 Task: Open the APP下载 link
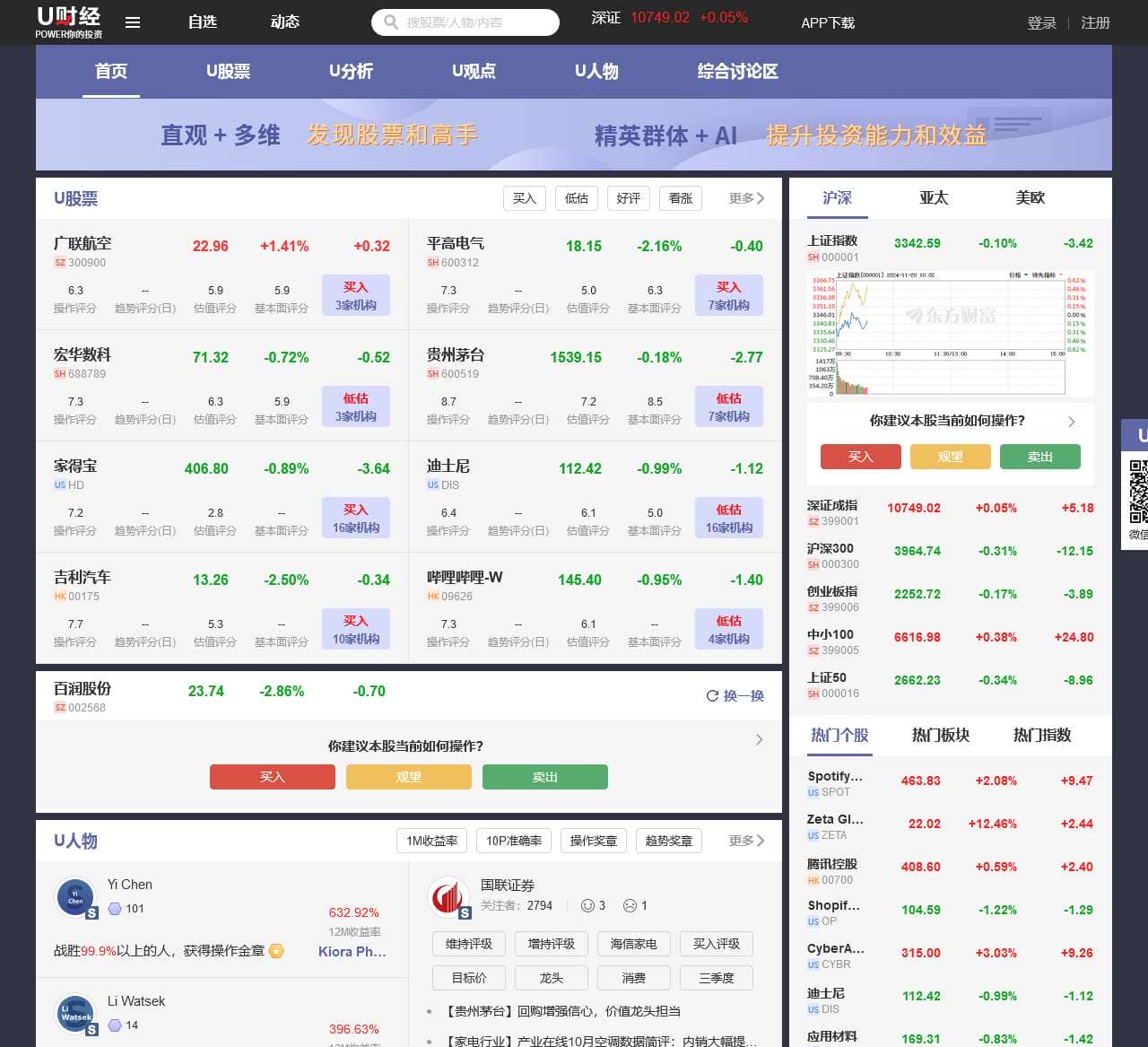pos(828,22)
